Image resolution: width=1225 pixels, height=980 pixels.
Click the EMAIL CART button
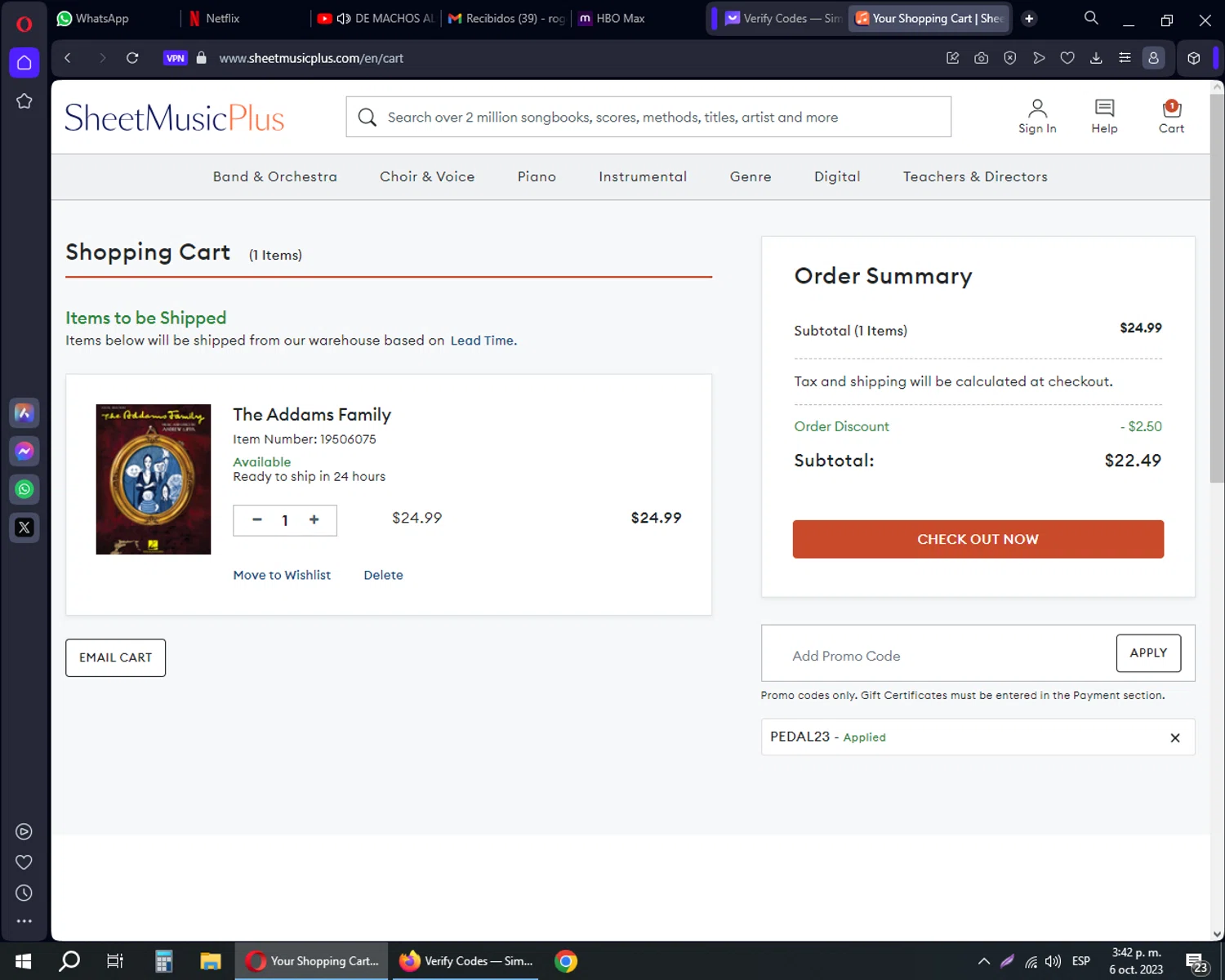coord(115,657)
